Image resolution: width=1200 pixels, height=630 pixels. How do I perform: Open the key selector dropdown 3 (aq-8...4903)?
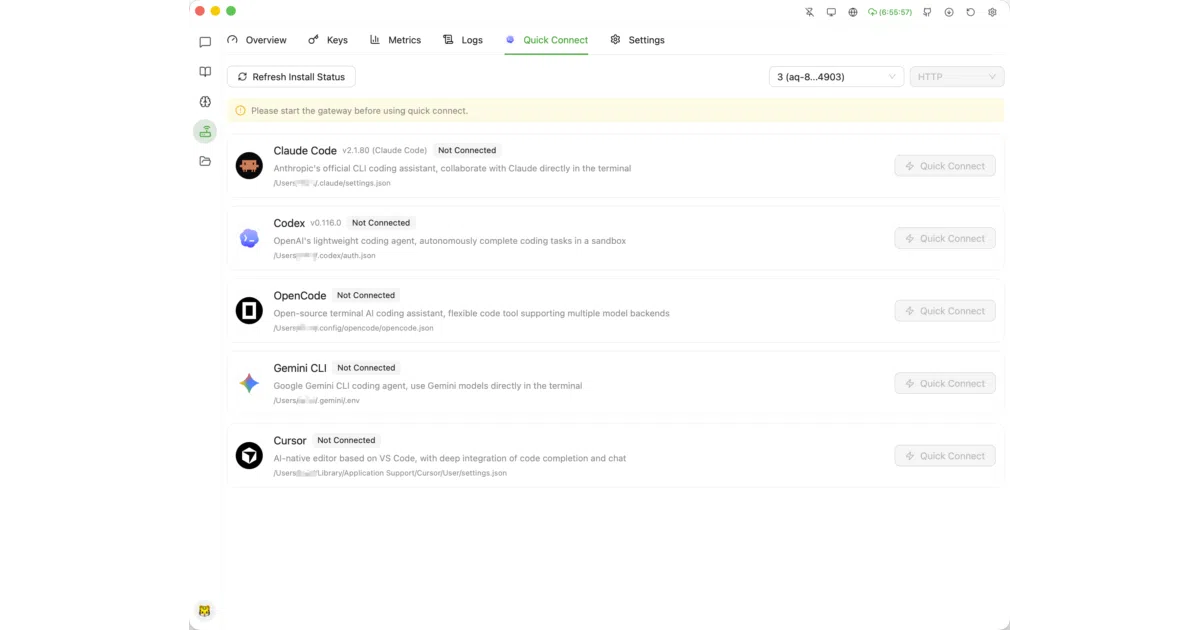click(836, 77)
